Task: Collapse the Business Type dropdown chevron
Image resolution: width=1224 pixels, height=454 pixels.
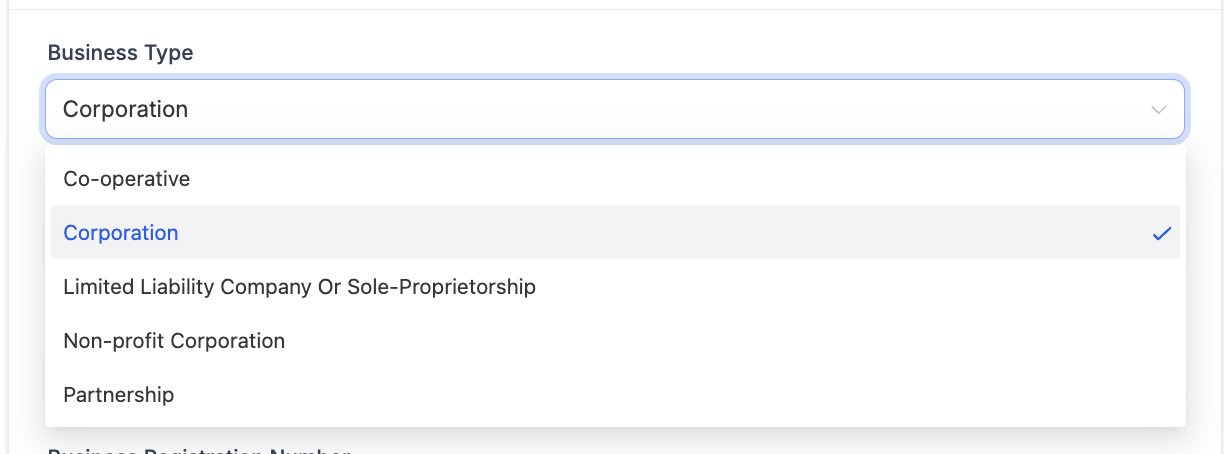Action: point(1159,109)
